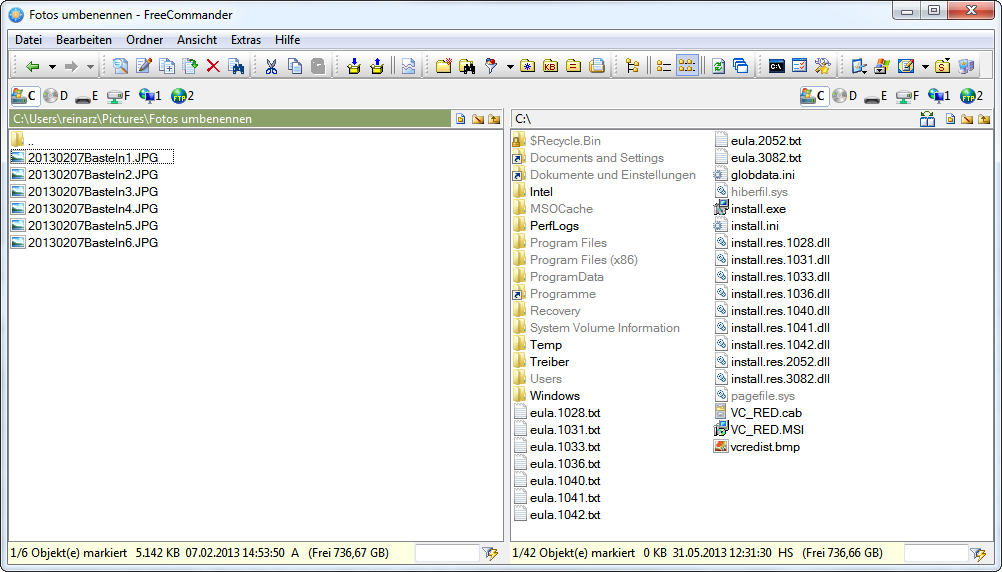This screenshot has width=1002, height=572.
Task: Switch to small icons list view
Action: 686,67
